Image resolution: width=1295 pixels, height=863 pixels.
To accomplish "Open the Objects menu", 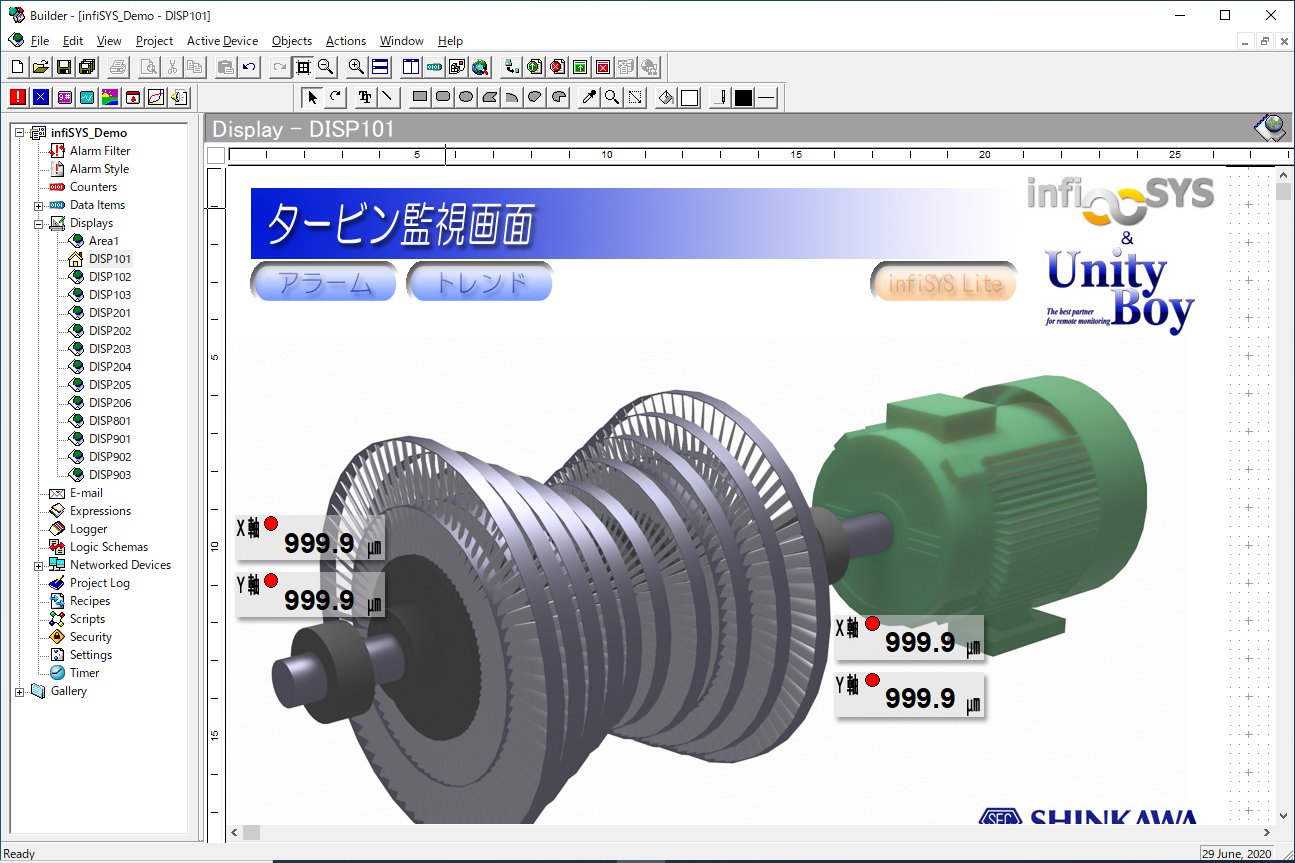I will coord(292,41).
